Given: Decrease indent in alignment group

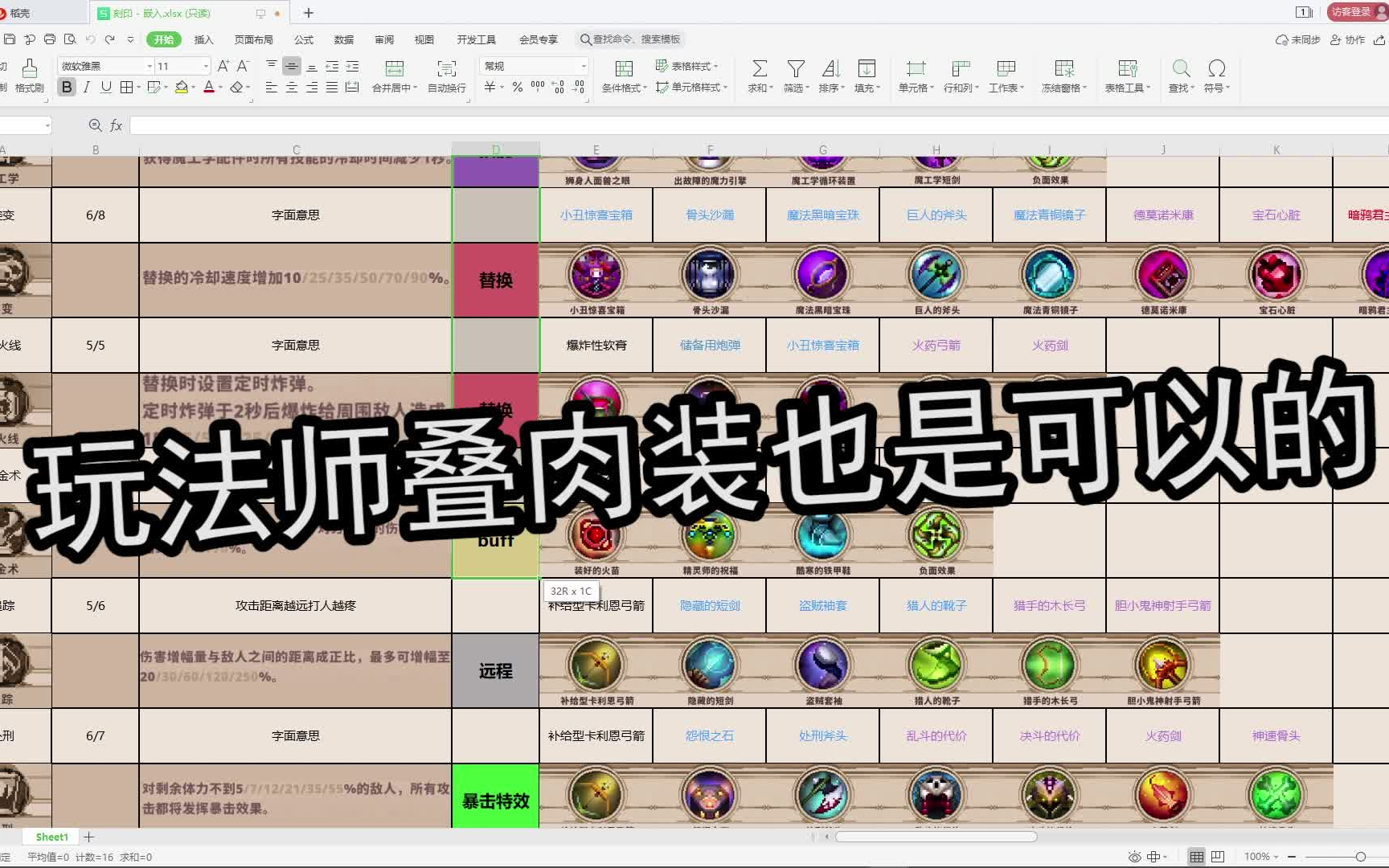Looking at the screenshot, I should click(332, 66).
